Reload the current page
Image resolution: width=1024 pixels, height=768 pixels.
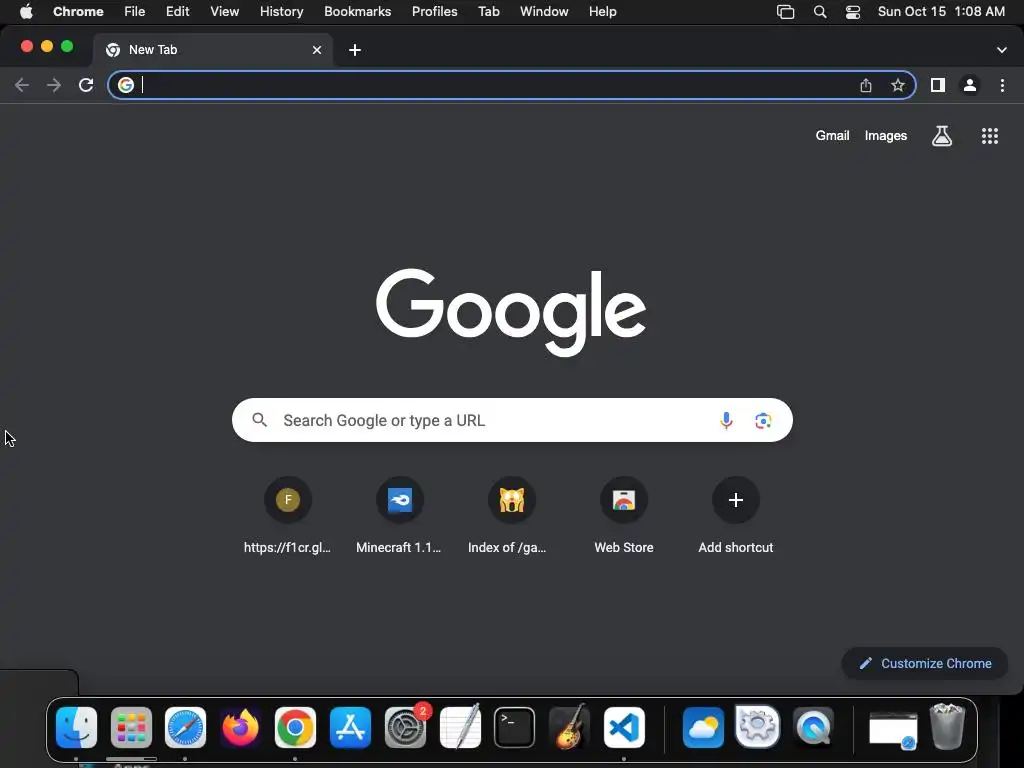click(x=86, y=85)
